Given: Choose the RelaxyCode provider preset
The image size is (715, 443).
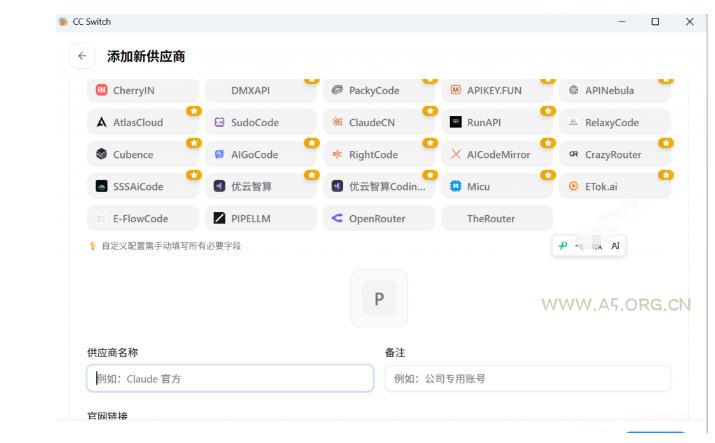Looking at the screenshot, I should 615,122.
